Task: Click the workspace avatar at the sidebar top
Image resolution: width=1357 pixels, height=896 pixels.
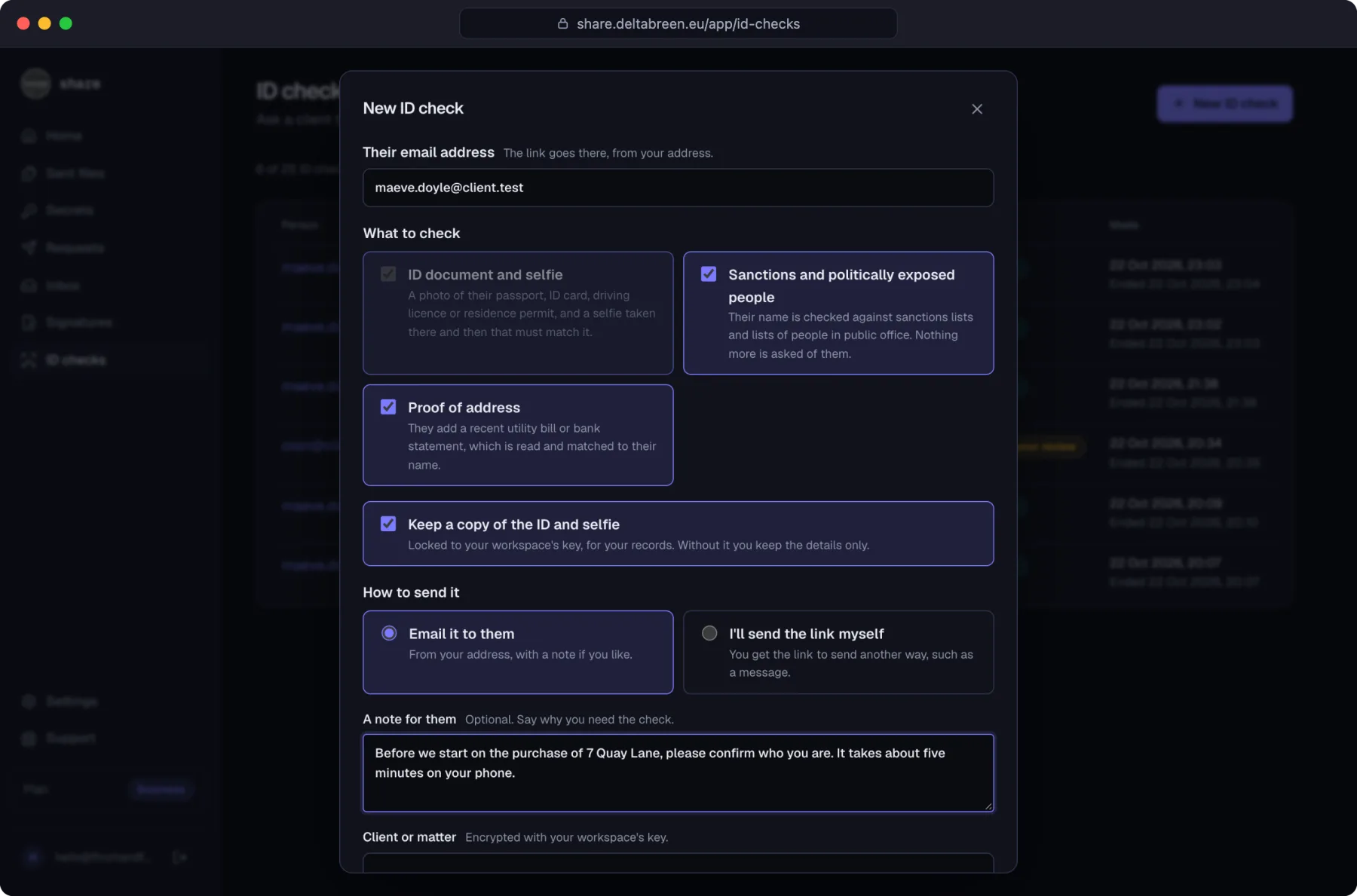Action: pos(35,83)
